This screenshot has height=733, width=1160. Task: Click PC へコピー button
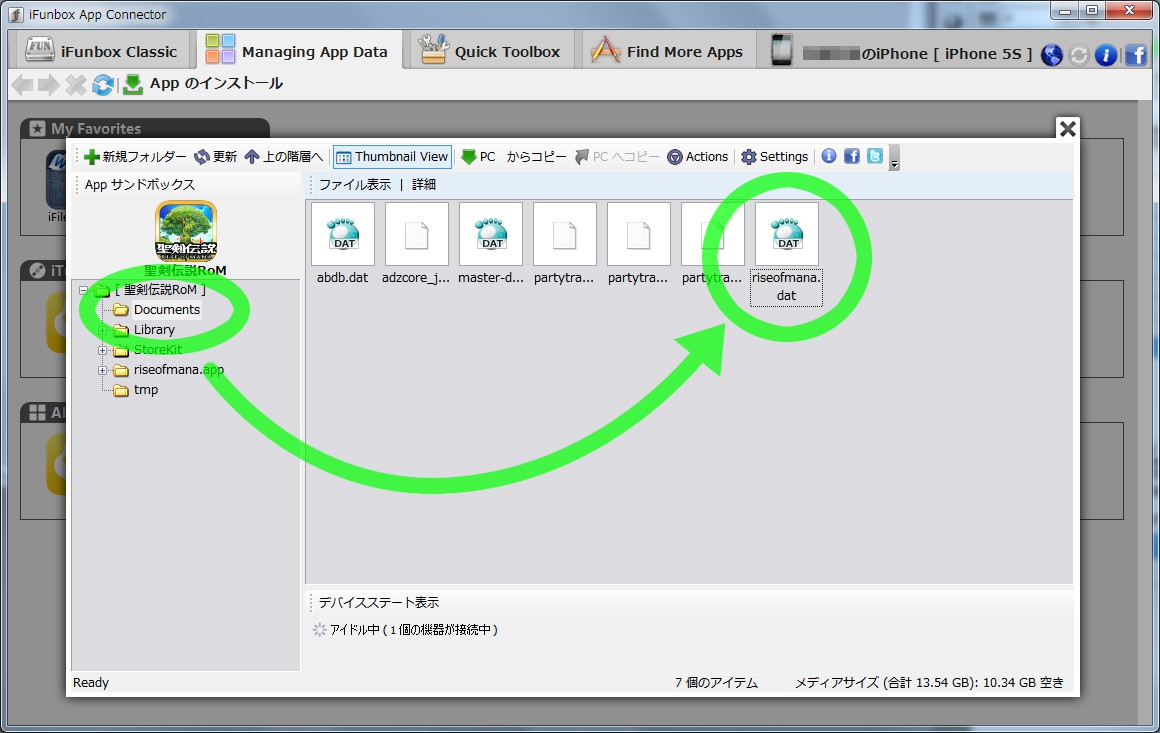[x=617, y=157]
